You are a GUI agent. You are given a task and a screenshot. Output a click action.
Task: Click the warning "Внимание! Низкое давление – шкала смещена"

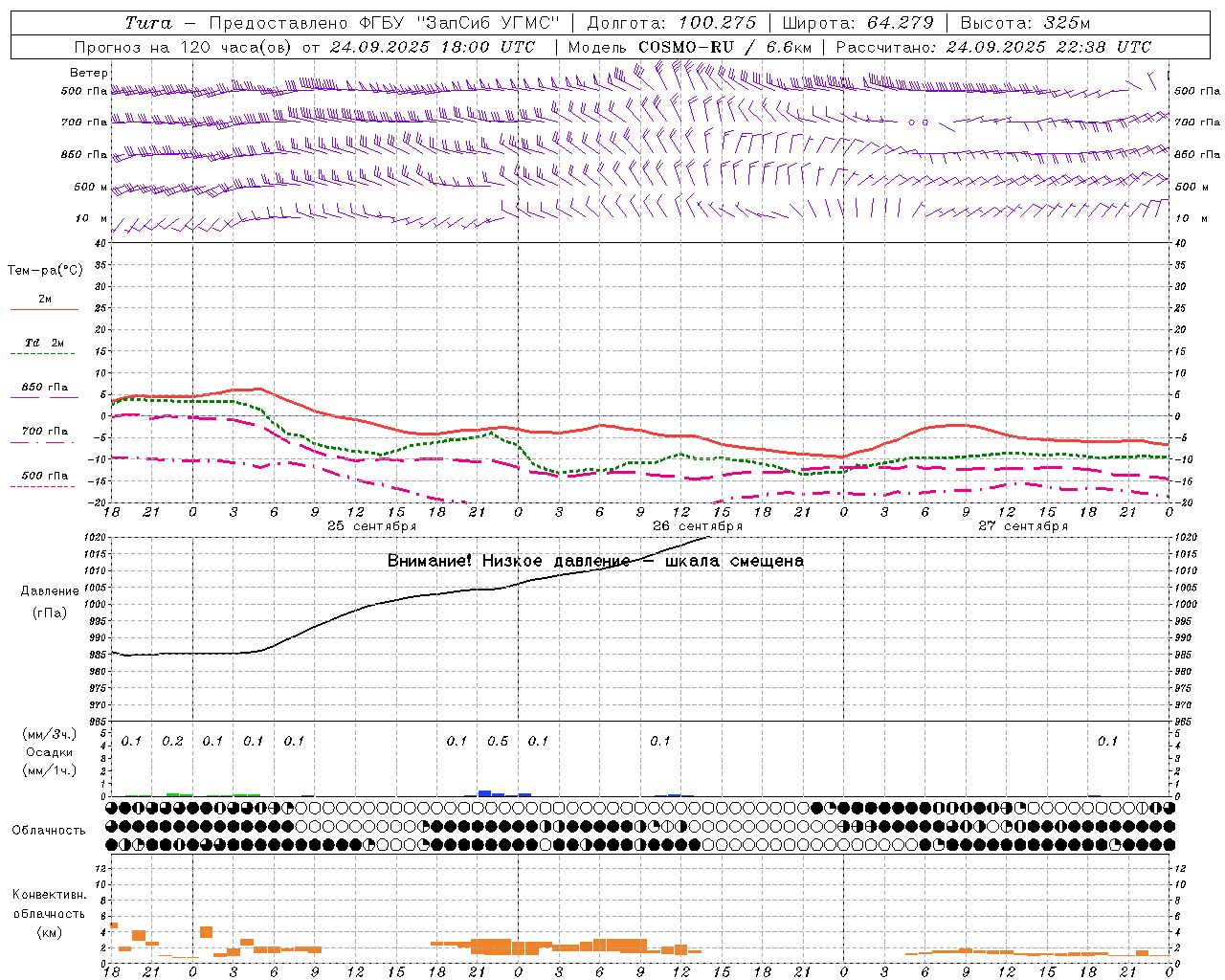coord(595,561)
